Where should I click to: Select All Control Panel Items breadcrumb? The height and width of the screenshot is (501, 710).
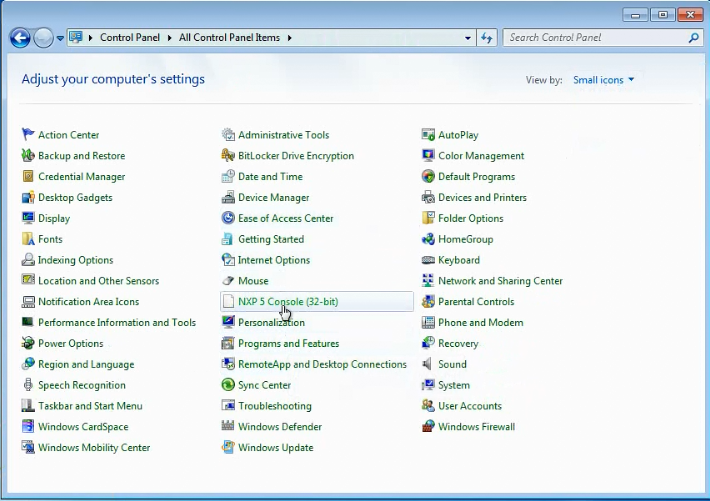229,38
